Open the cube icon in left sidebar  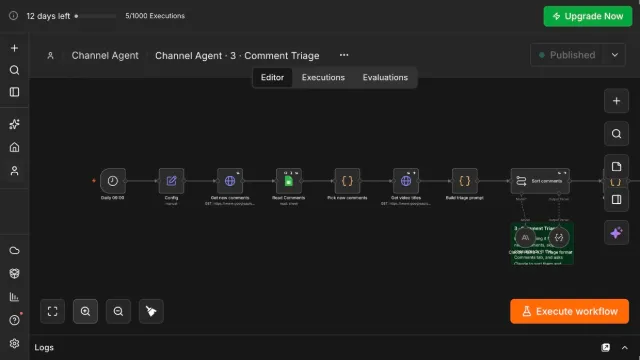[x=14, y=273]
